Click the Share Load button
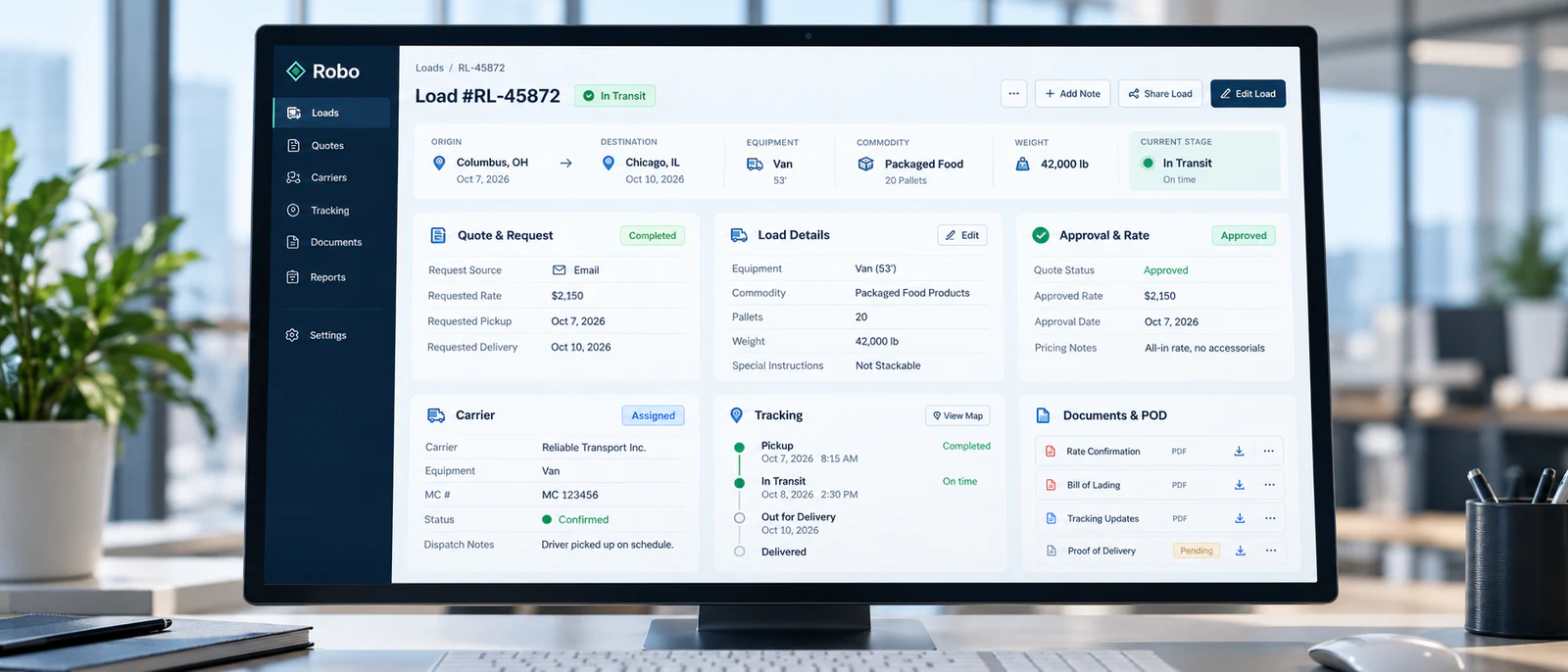 [1160, 94]
